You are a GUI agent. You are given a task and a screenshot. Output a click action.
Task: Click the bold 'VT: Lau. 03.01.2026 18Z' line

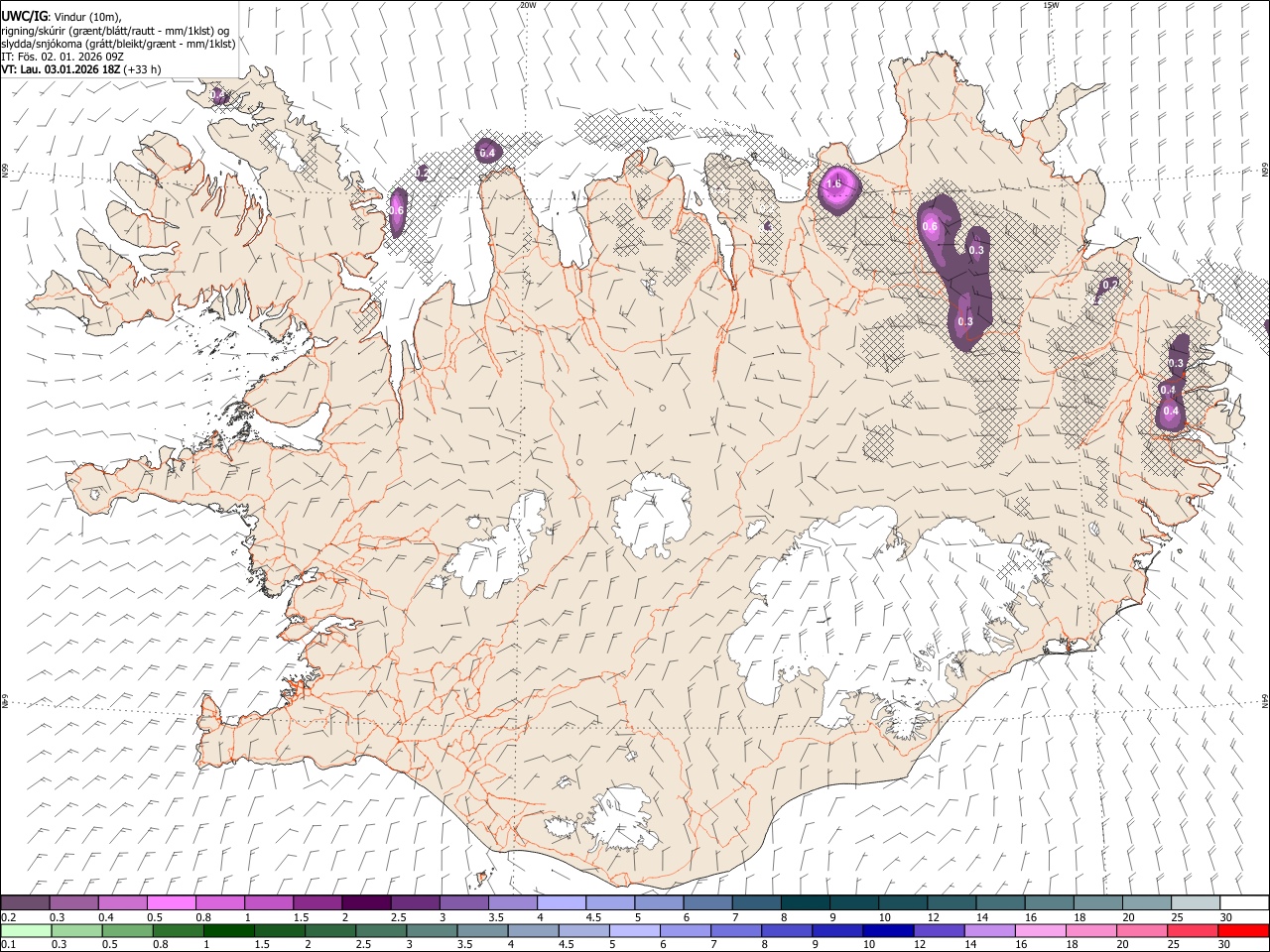pyautogui.click(x=61, y=69)
